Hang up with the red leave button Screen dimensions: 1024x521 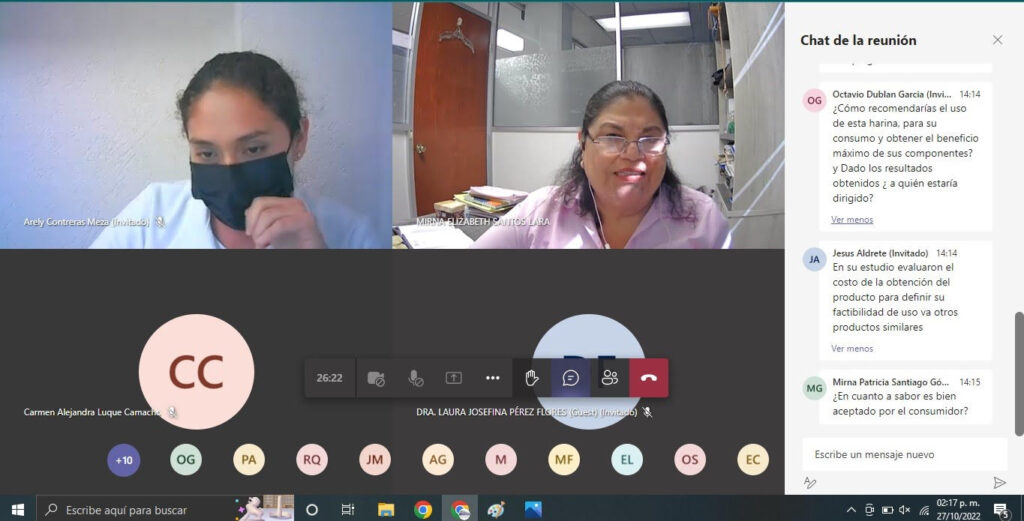click(x=649, y=378)
